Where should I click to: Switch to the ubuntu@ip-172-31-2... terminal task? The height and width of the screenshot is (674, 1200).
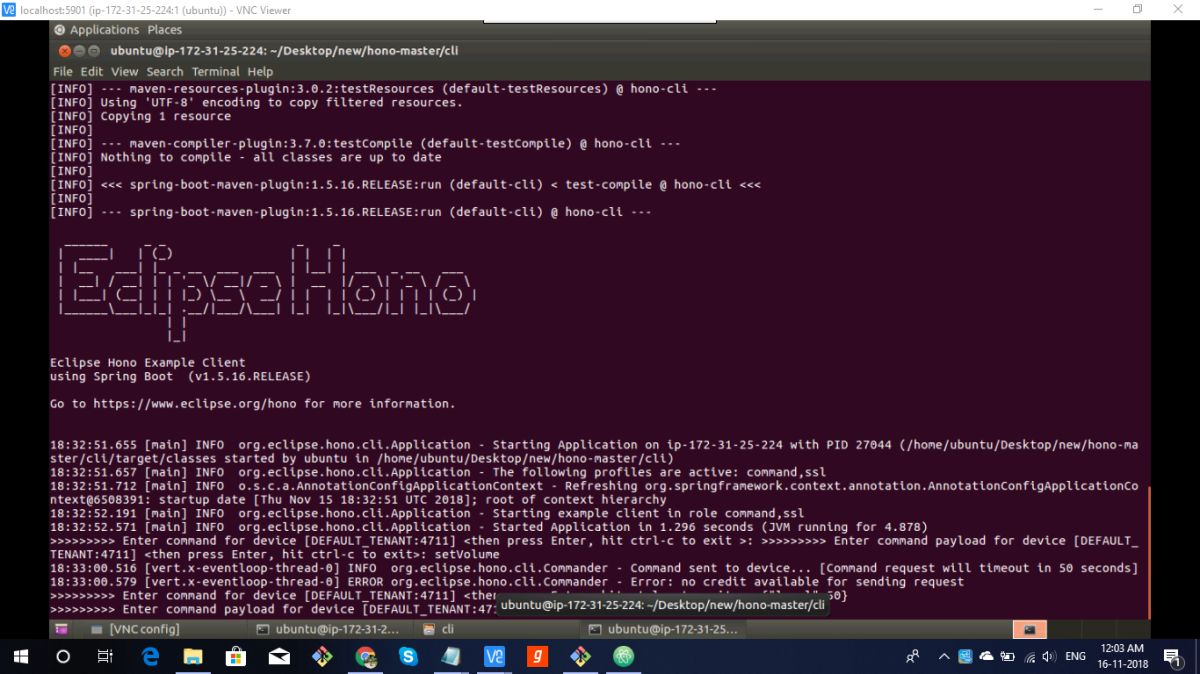pos(330,630)
